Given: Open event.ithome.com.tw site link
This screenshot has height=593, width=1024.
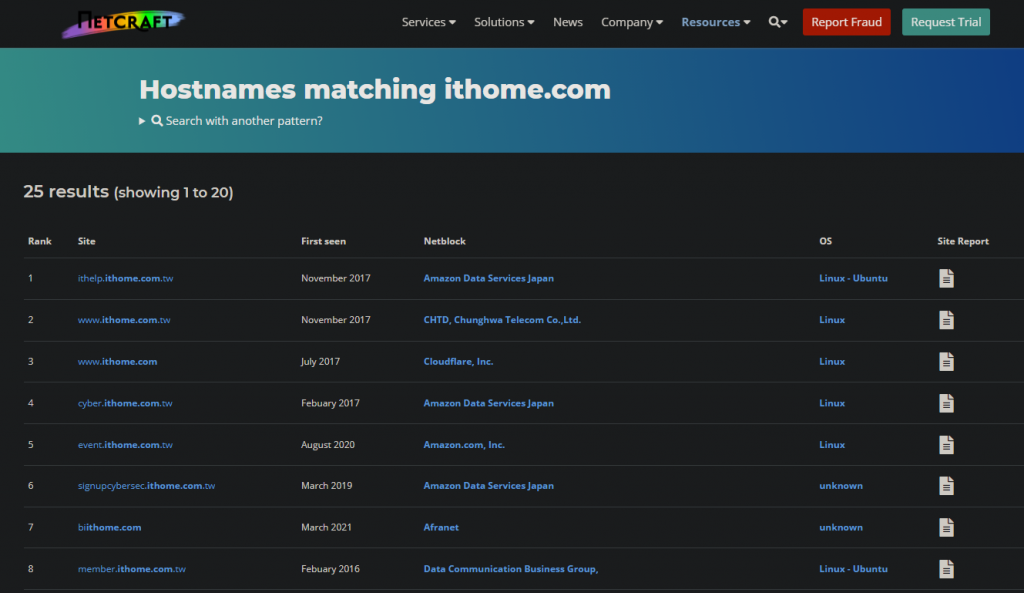Looking at the screenshot, I should click(125, 445).
